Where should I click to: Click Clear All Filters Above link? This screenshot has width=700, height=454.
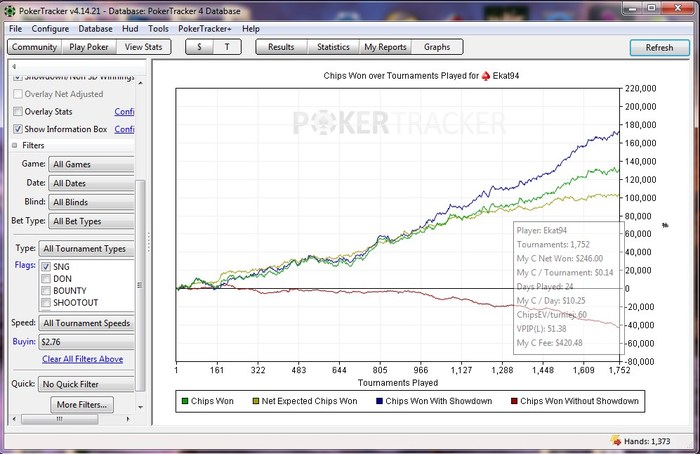[x=83, y=359]
